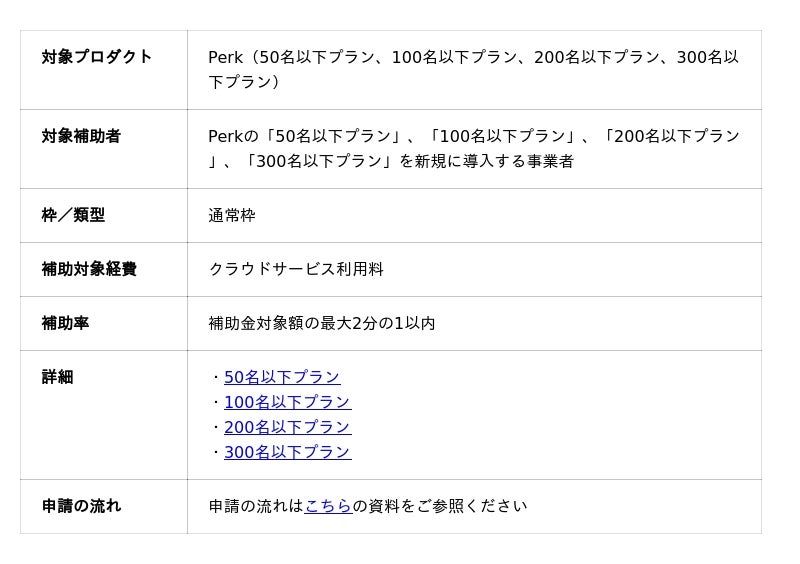Click the の資料をご参照ください text
Image resolution: width=800 pixels, height=564 pixels.
click(440, 506)
